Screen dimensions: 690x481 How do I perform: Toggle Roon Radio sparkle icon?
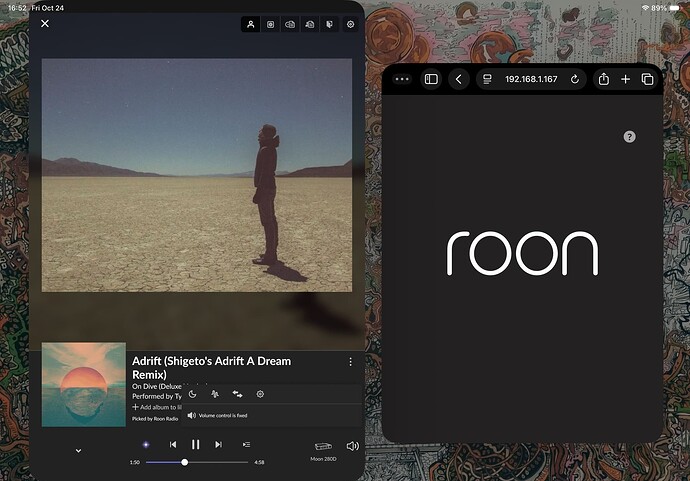click(146, 444)
